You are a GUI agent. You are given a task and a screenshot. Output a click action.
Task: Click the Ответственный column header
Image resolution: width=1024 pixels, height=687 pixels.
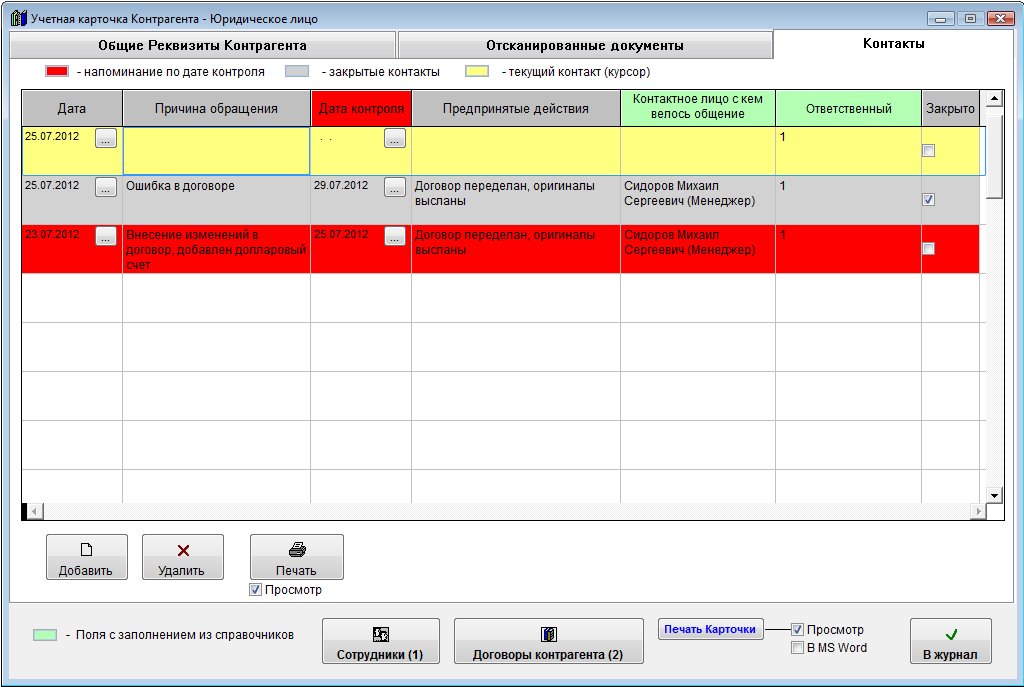tap(848, 108)
